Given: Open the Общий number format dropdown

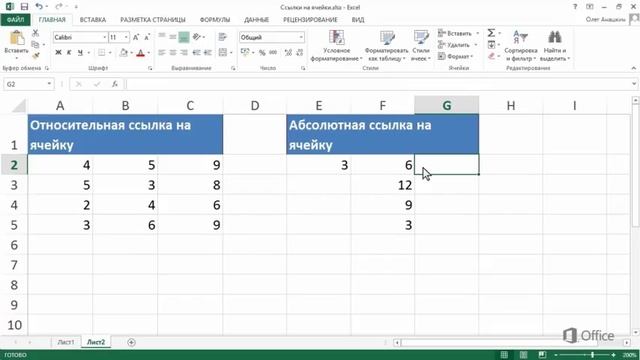Looking at the screenshot, I should (301, 38).
